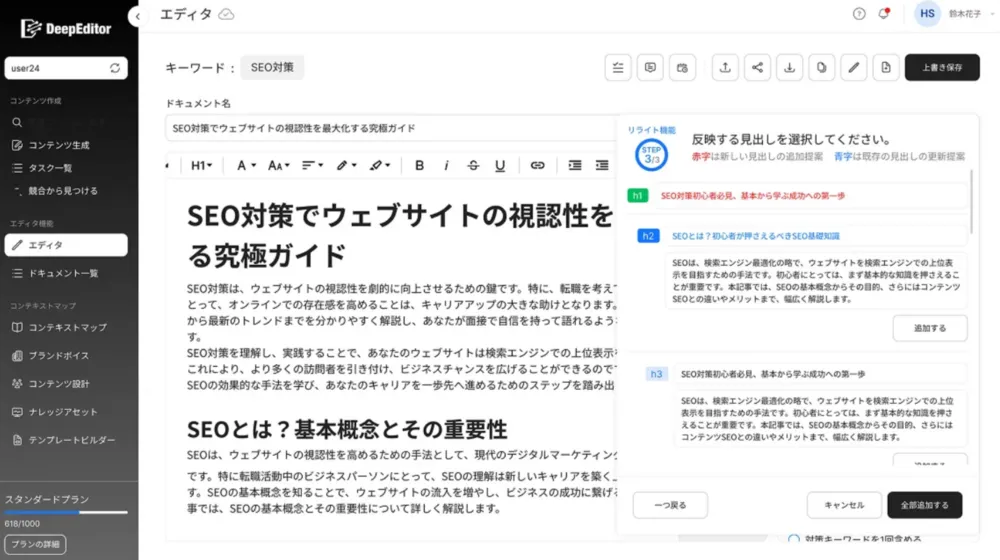This screenshot has height=560, width=1000.
Task: Open notifications bell icon
Action: click(x=884, y=14)
